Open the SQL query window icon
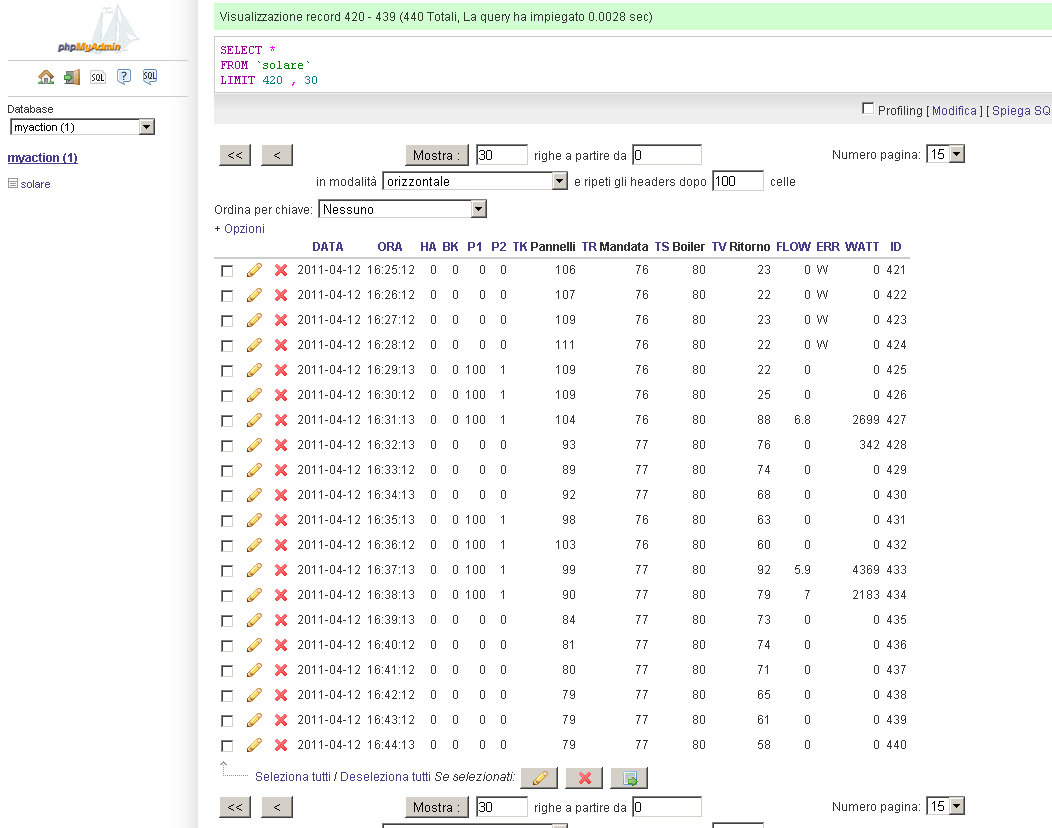Viewport: 1052px width, 828px height. click(x=98, y=77)
